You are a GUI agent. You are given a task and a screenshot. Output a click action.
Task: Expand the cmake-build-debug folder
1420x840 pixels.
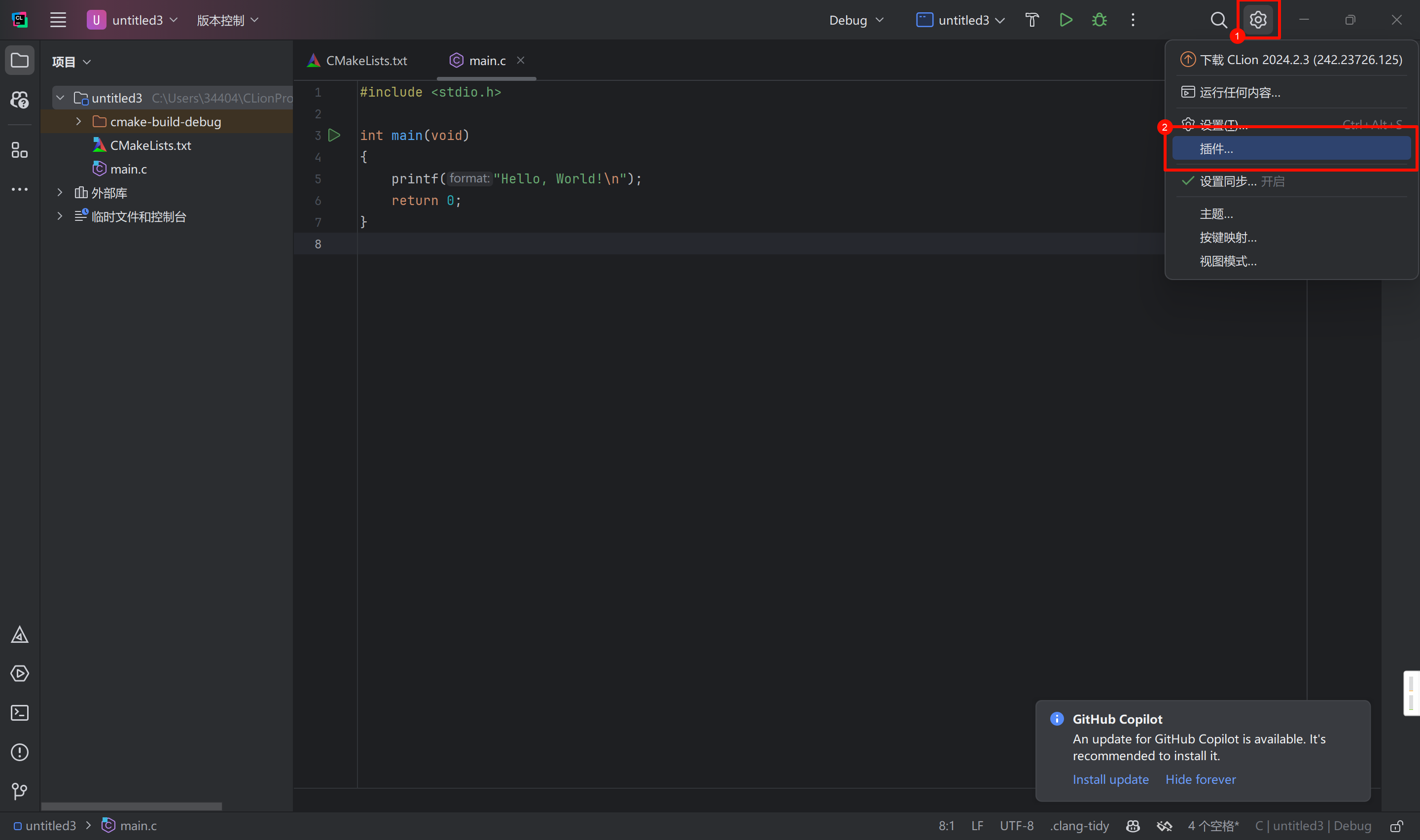point(79,122)
